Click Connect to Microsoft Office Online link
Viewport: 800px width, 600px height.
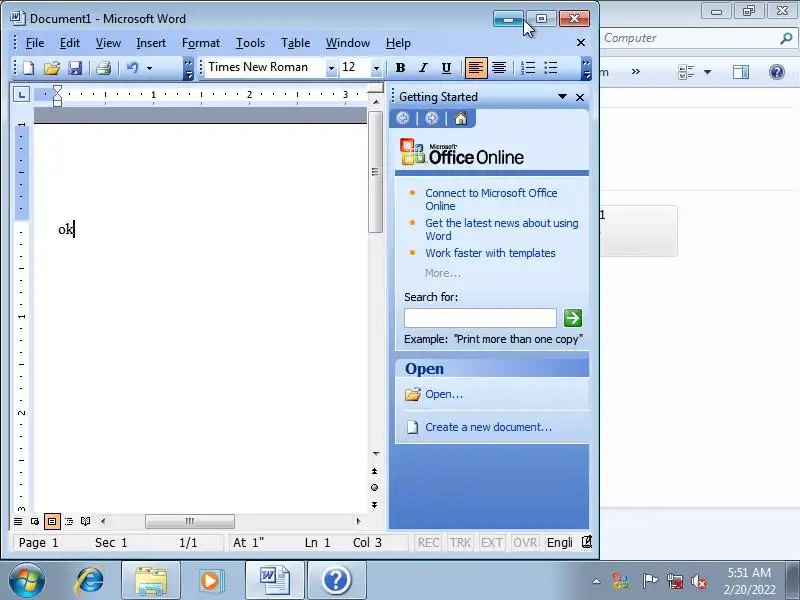pyautogui.click(x=491, y=199)
